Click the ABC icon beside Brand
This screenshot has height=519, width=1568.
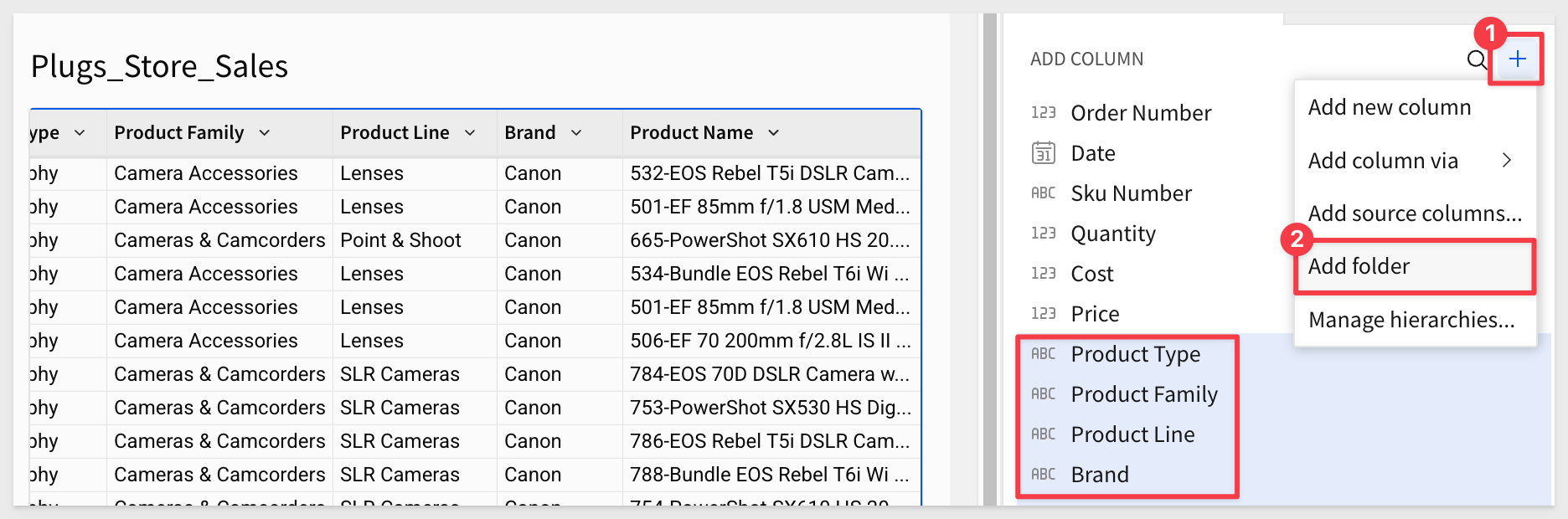(1044, 475)
